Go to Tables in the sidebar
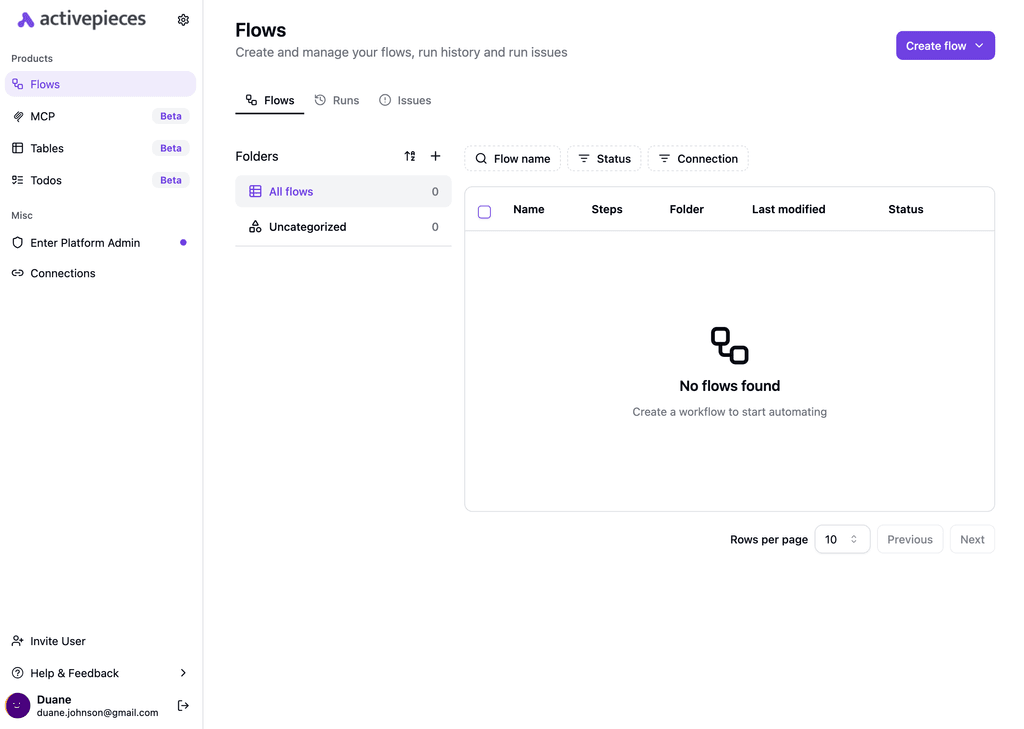This screenshot has width=1024, height=729. [x=101, y=148]
